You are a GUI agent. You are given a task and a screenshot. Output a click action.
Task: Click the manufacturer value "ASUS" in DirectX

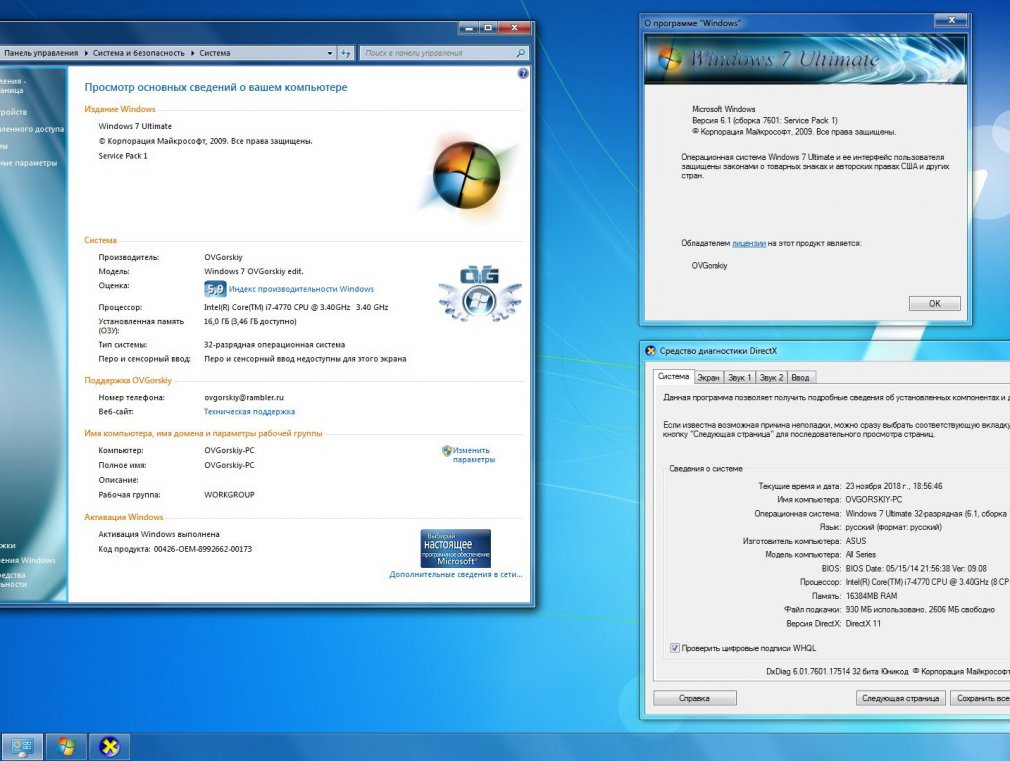855,541
